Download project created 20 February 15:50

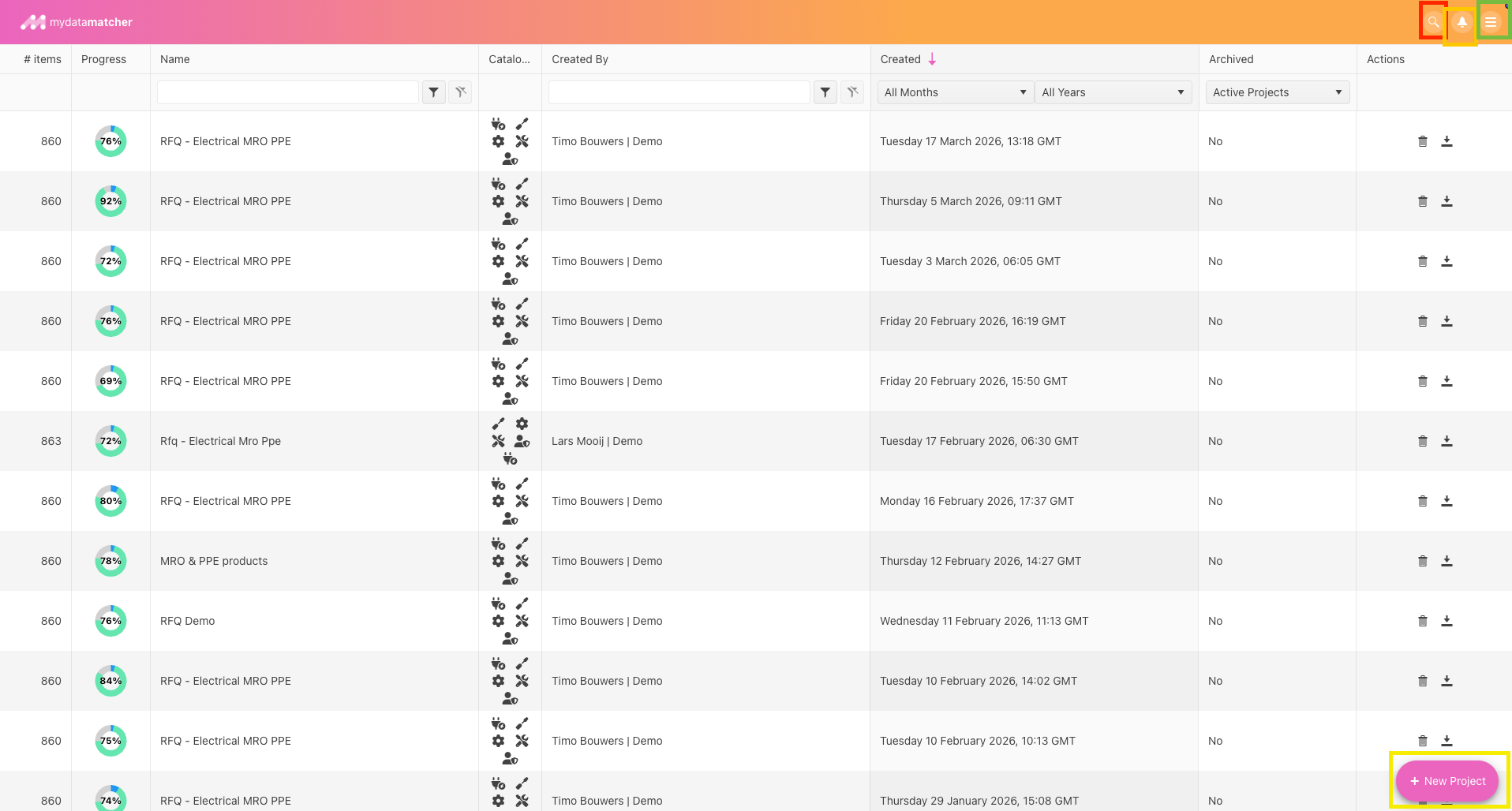point(1447,381)
